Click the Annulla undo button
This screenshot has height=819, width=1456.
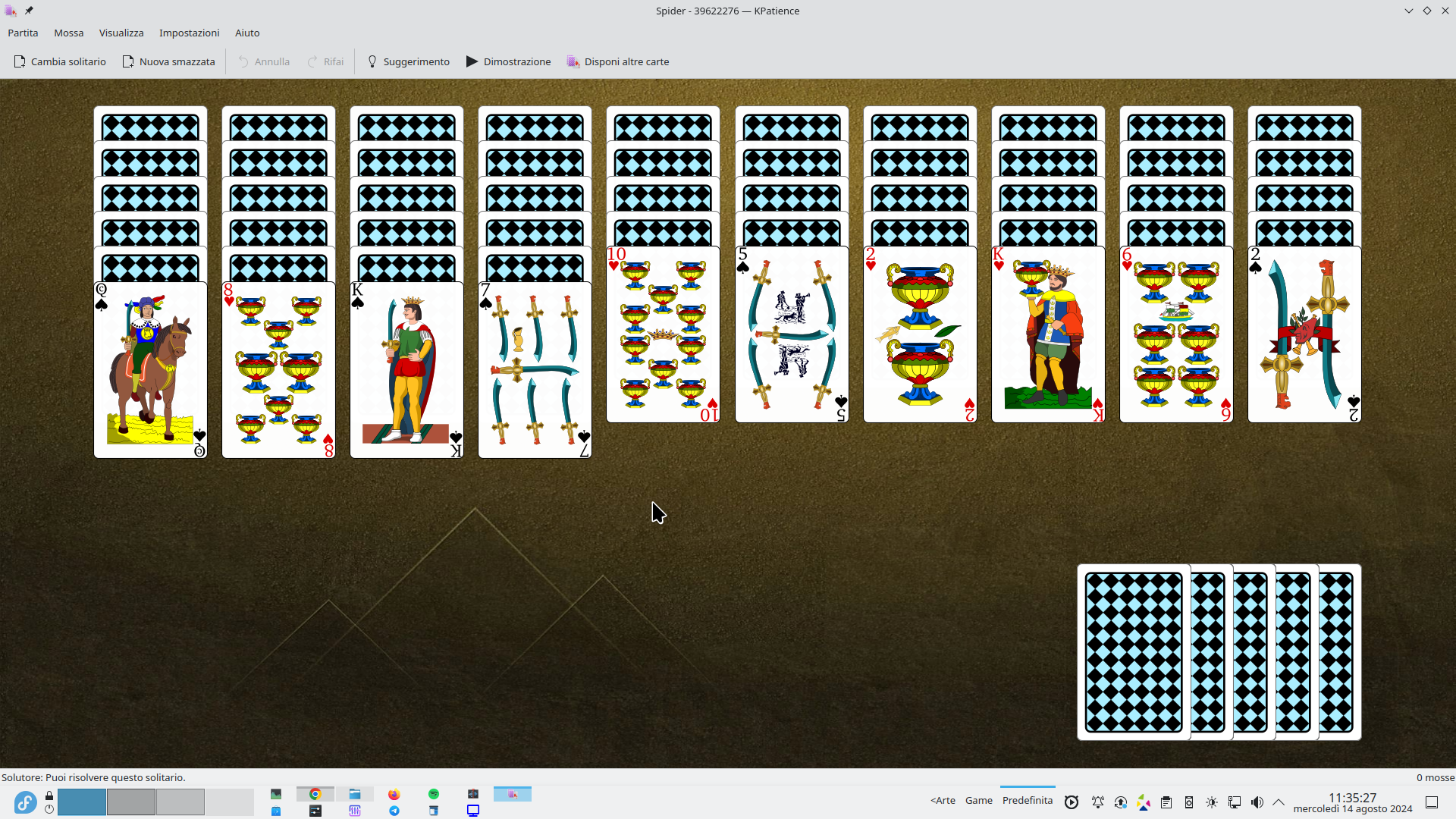(264, 61)
